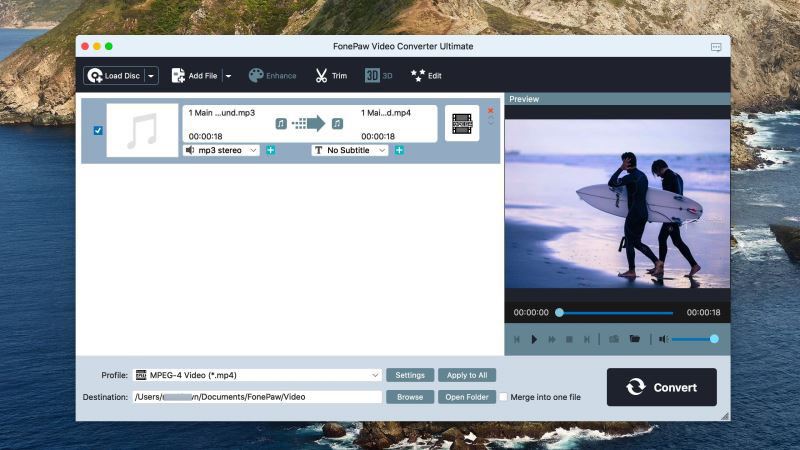Screen dimensions: 800x450
Task: Open the Profile MPEG-4 Video dropdown
Action: [257, 375]
